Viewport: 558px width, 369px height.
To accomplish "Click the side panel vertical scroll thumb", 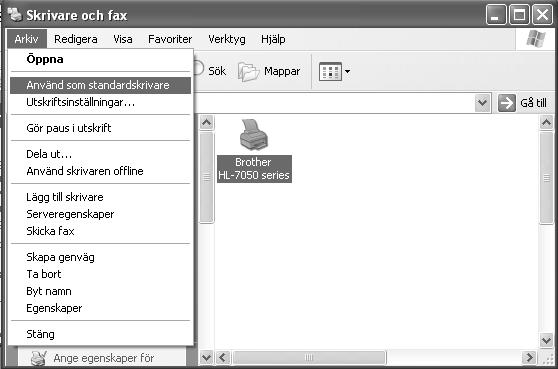I will (x=206, y=177).
